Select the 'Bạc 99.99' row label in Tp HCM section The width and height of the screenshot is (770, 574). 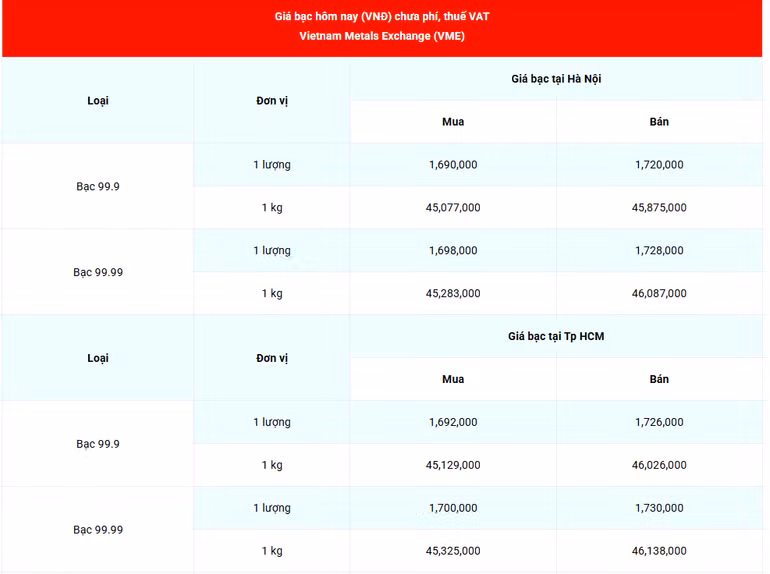pyautogui.click(x=98, y=529)
